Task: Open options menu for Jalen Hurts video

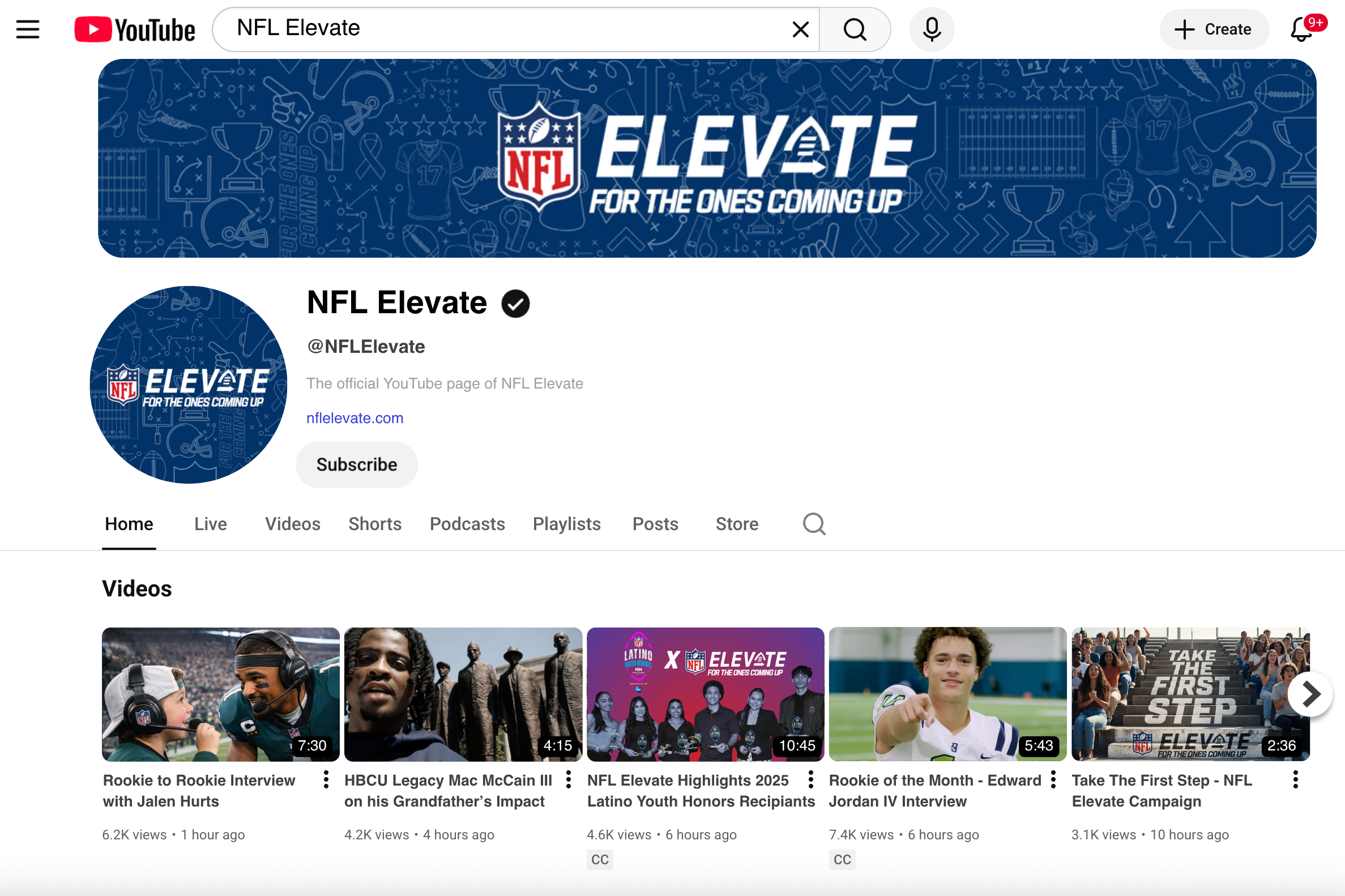Action: point(326,779)
